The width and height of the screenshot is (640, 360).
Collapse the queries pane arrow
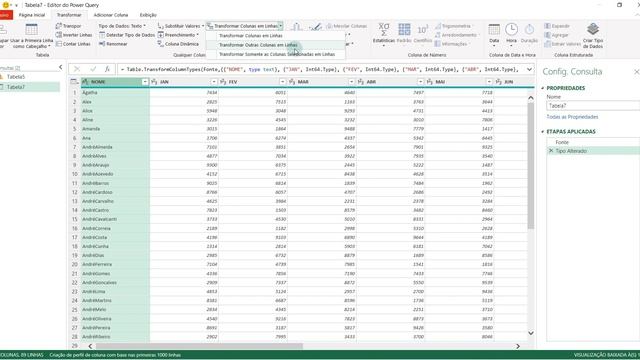coord(60,67)
